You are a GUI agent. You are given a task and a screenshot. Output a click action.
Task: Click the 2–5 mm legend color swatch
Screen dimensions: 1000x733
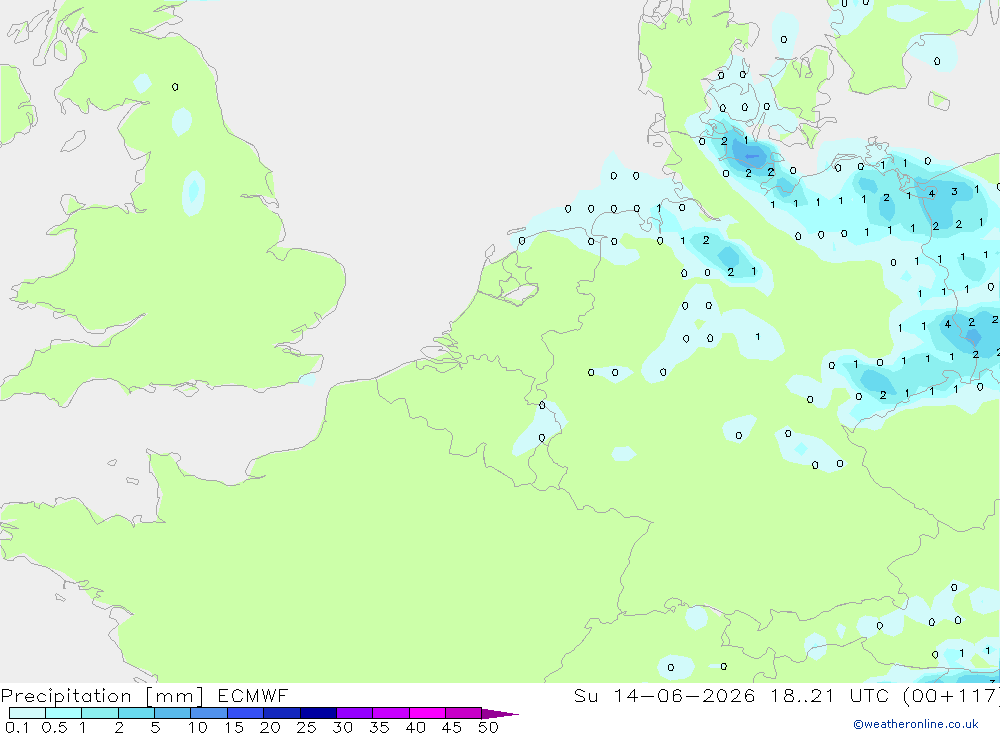(136, 713)
